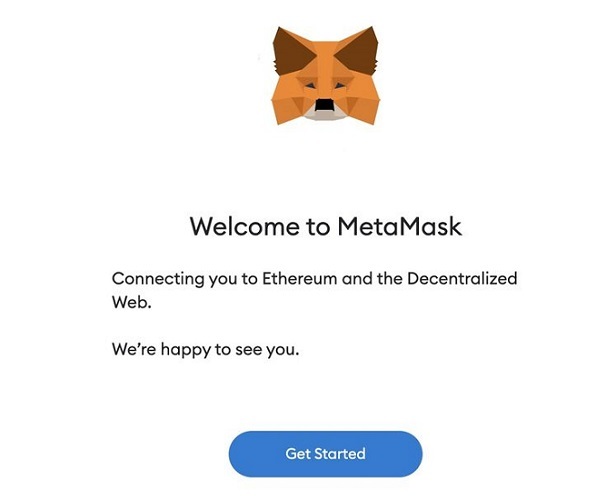Click the fox's right dark brown ear
Screen dimensions: 606x500
(x=358, y=50)
